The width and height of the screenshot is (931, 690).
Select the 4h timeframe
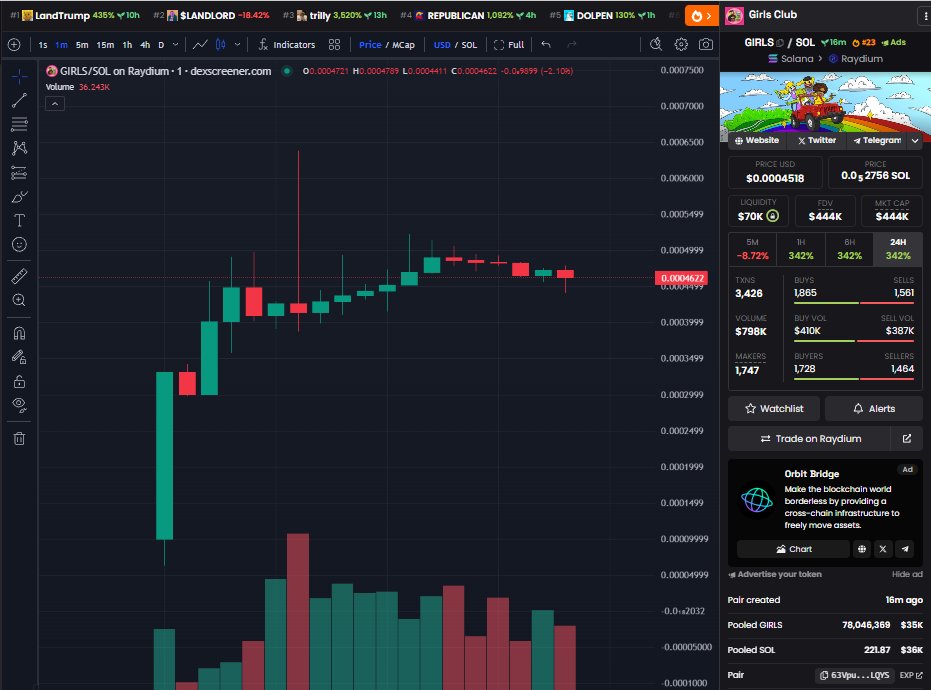click(x=145, y=45)
